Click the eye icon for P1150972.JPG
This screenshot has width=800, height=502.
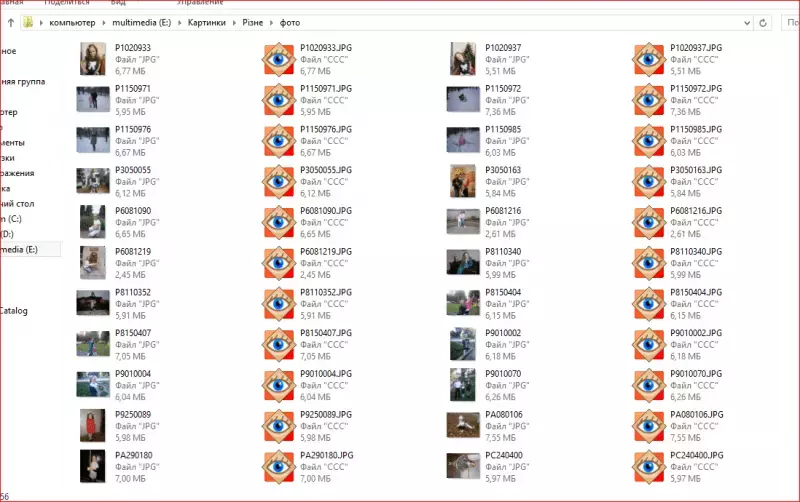649,100
